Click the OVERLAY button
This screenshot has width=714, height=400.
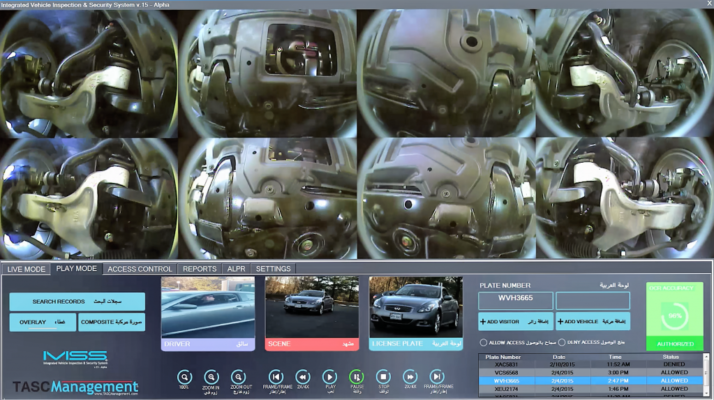42,322
